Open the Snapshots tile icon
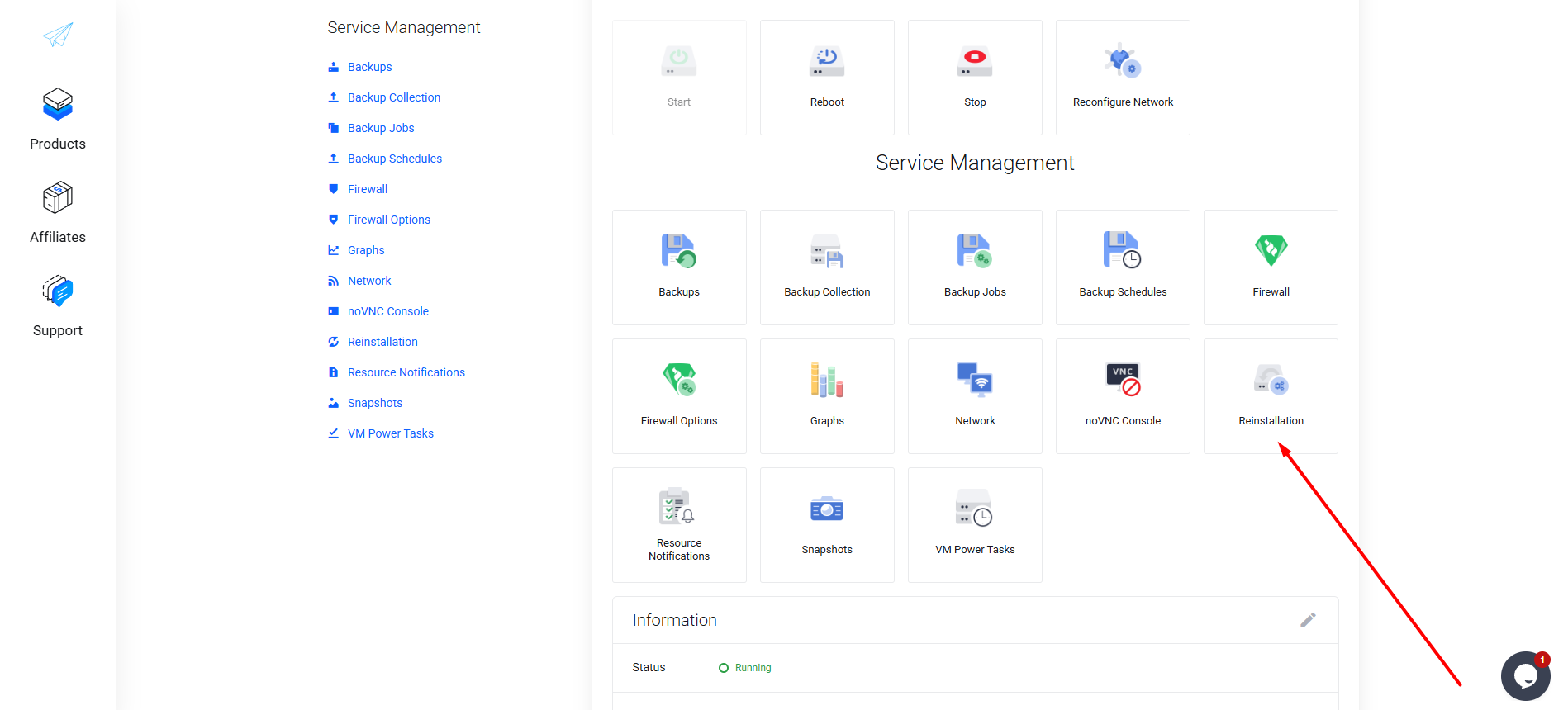Image resolution: width=1568 pixels, height=710 pixels. coord(827,509)
